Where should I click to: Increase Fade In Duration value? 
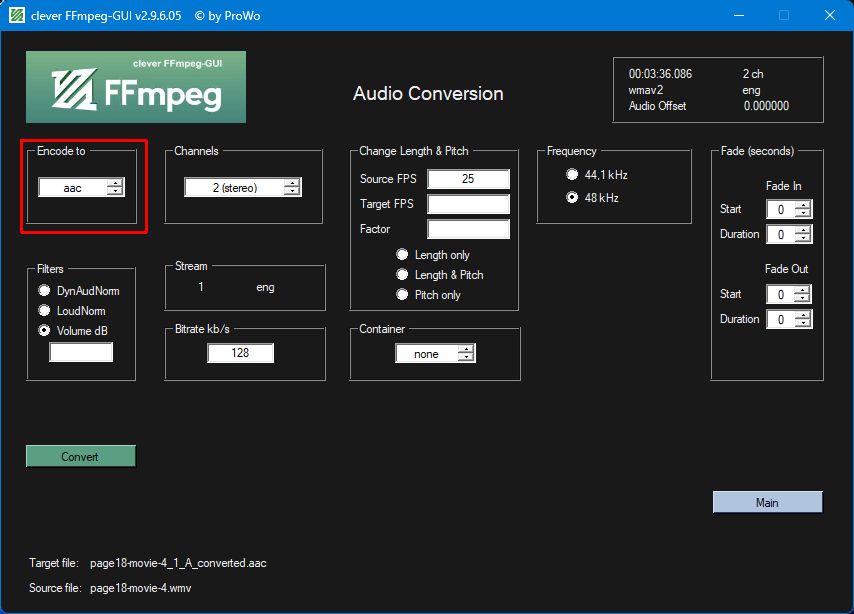click(803, 230)
